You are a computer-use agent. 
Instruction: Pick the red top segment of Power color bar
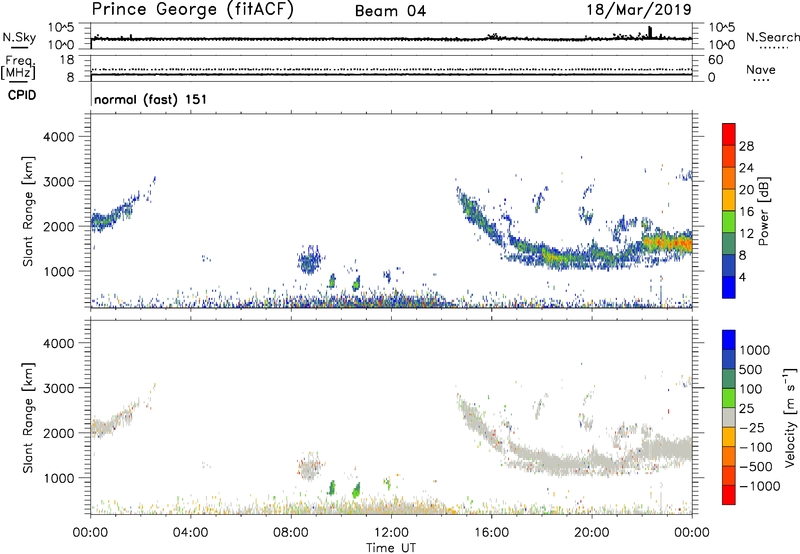pos(729,134)
